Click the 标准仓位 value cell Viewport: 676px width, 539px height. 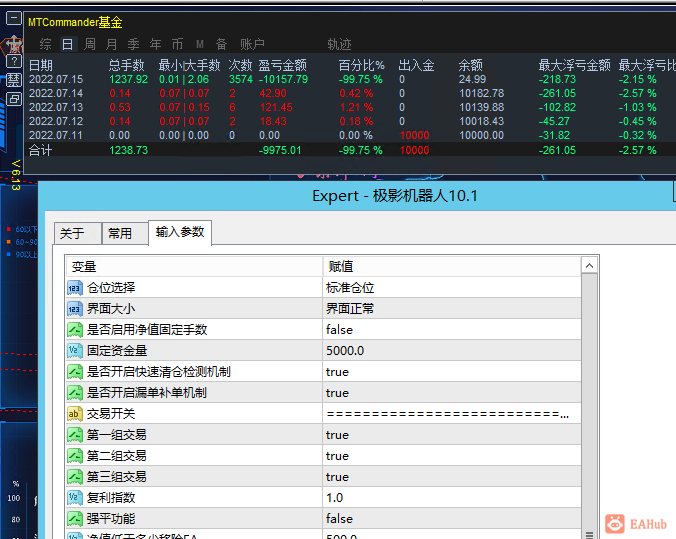tap(451, 288)
